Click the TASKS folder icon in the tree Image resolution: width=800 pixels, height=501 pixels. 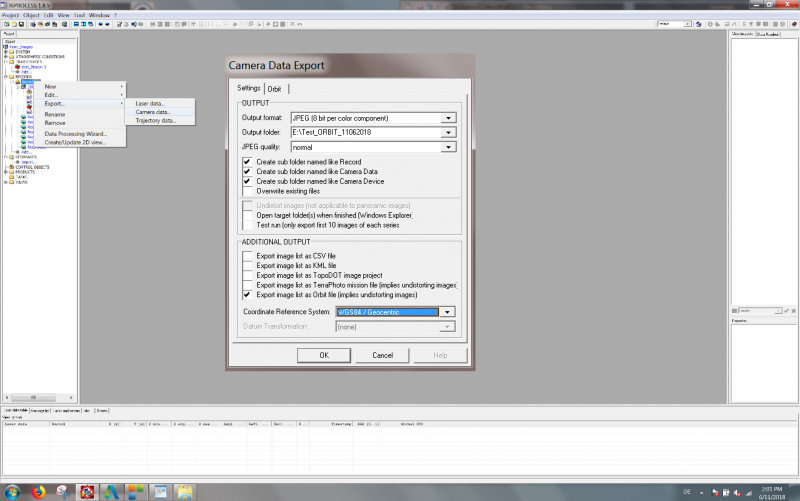pyautogui.click(x=11, y=177)
